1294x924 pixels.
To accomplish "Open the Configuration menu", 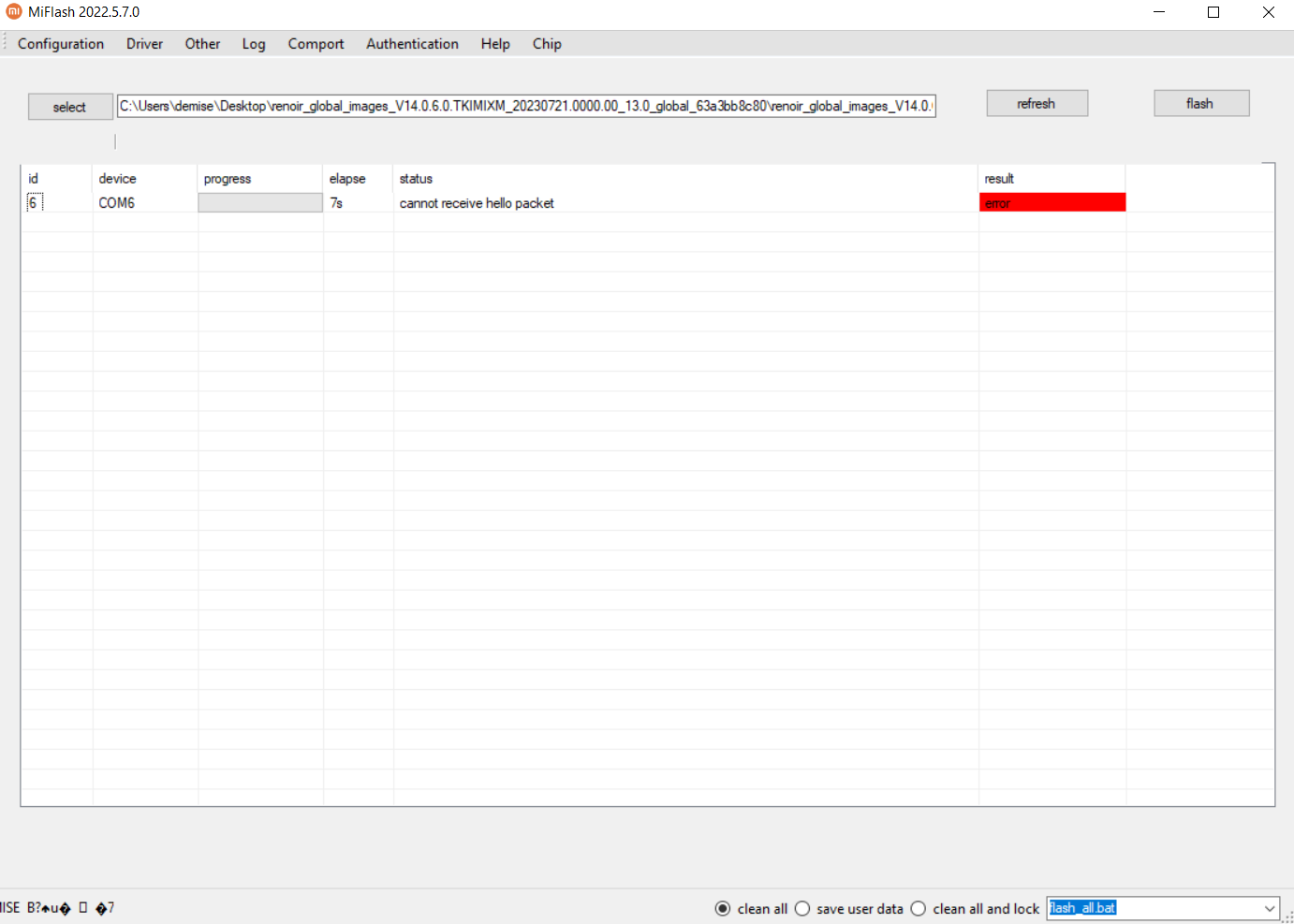I will pos(61,44).
